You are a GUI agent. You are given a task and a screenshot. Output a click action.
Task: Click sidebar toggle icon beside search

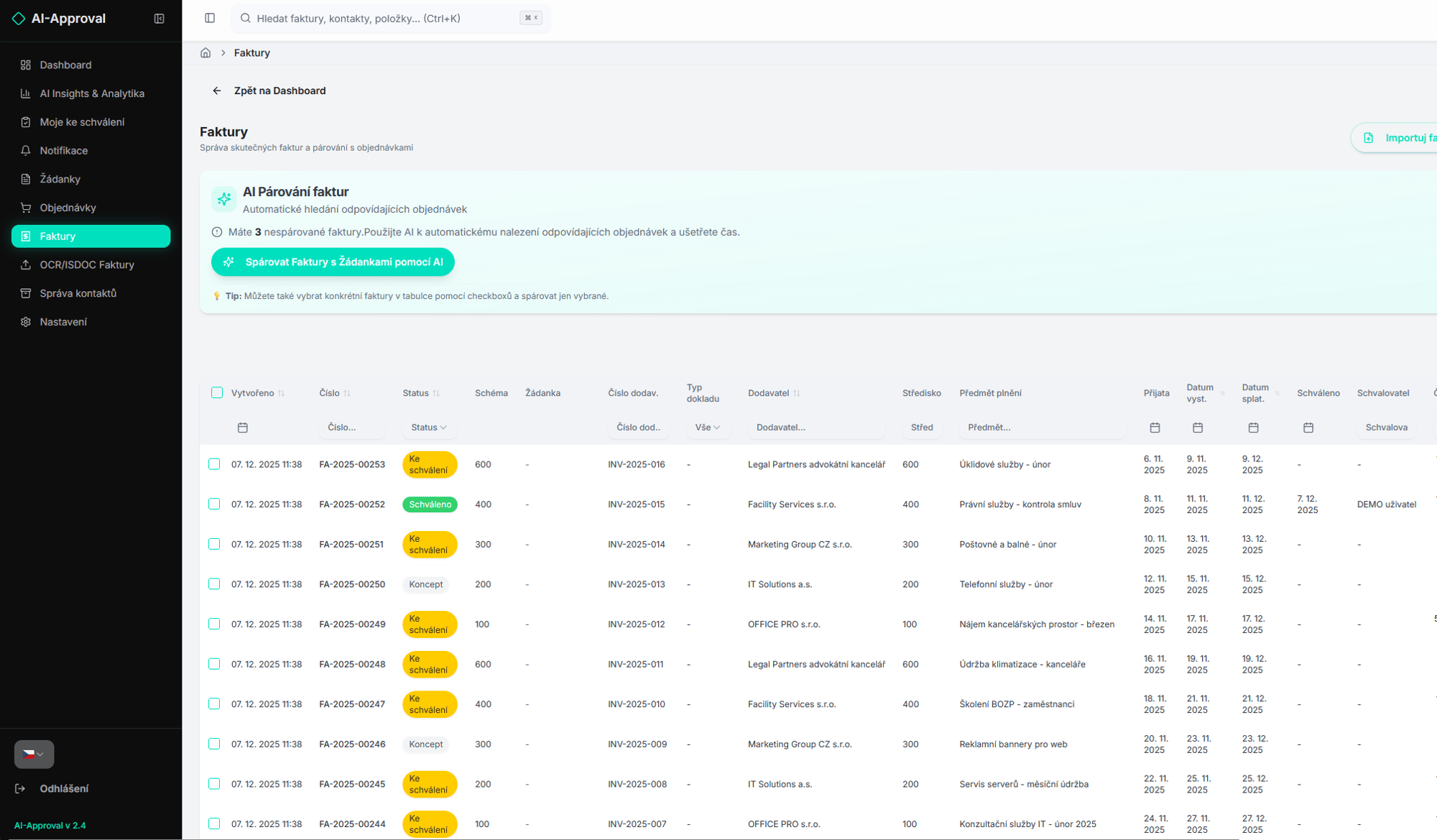pyautogui.click(x=210, y=18)
